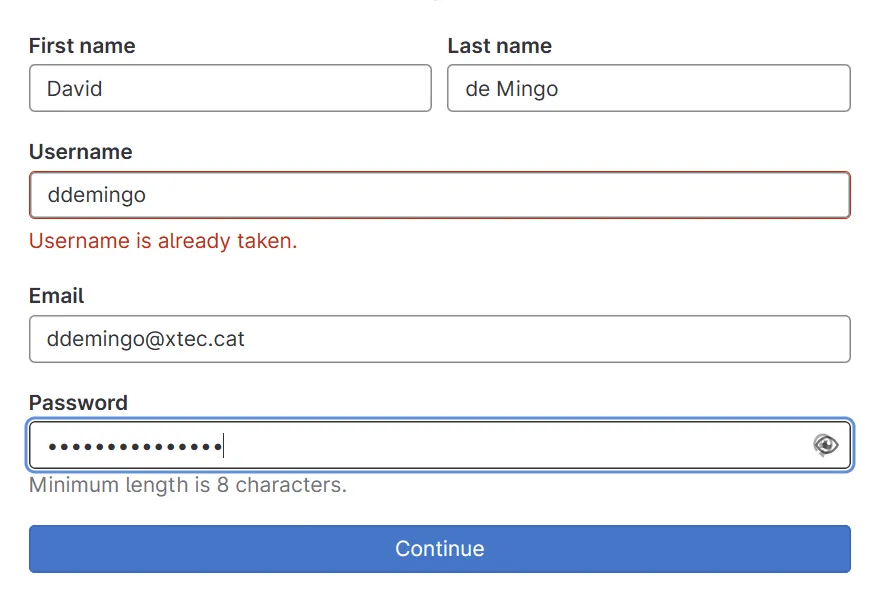Click the "First name" field label

(82, 46)
